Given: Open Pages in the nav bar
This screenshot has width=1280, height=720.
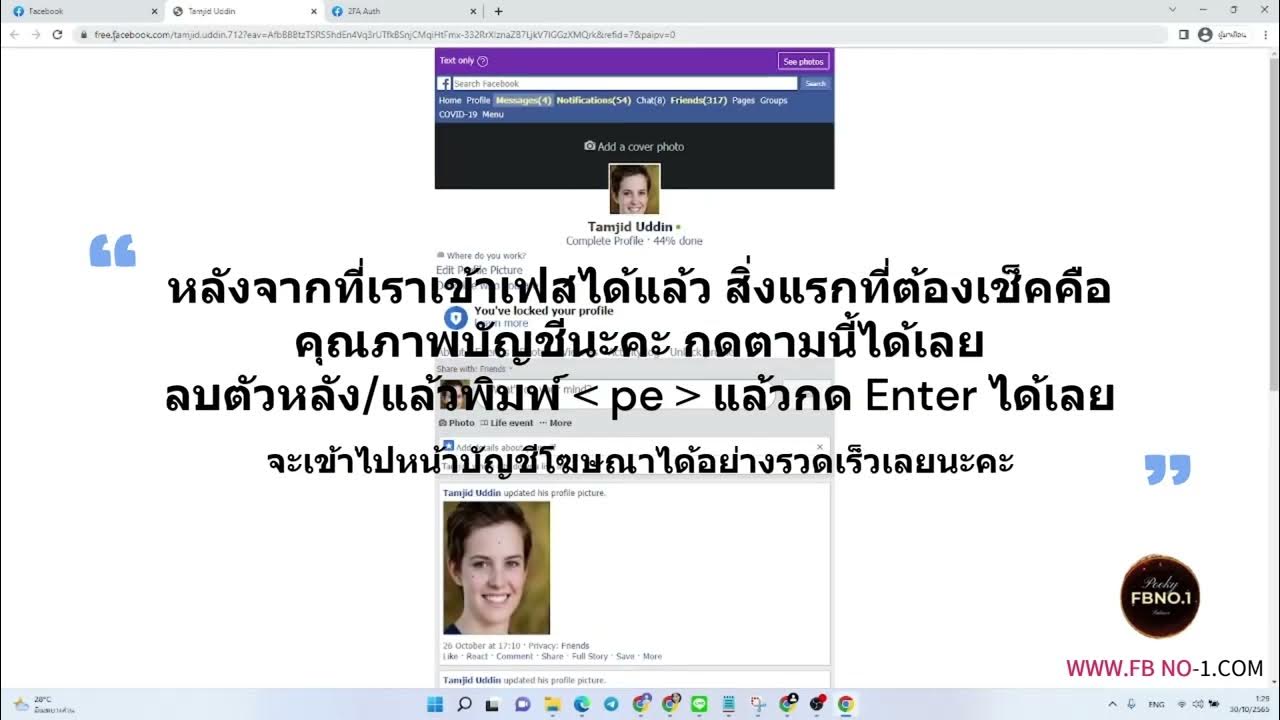Looking at the screenshot, I should [x=743, y=100].
